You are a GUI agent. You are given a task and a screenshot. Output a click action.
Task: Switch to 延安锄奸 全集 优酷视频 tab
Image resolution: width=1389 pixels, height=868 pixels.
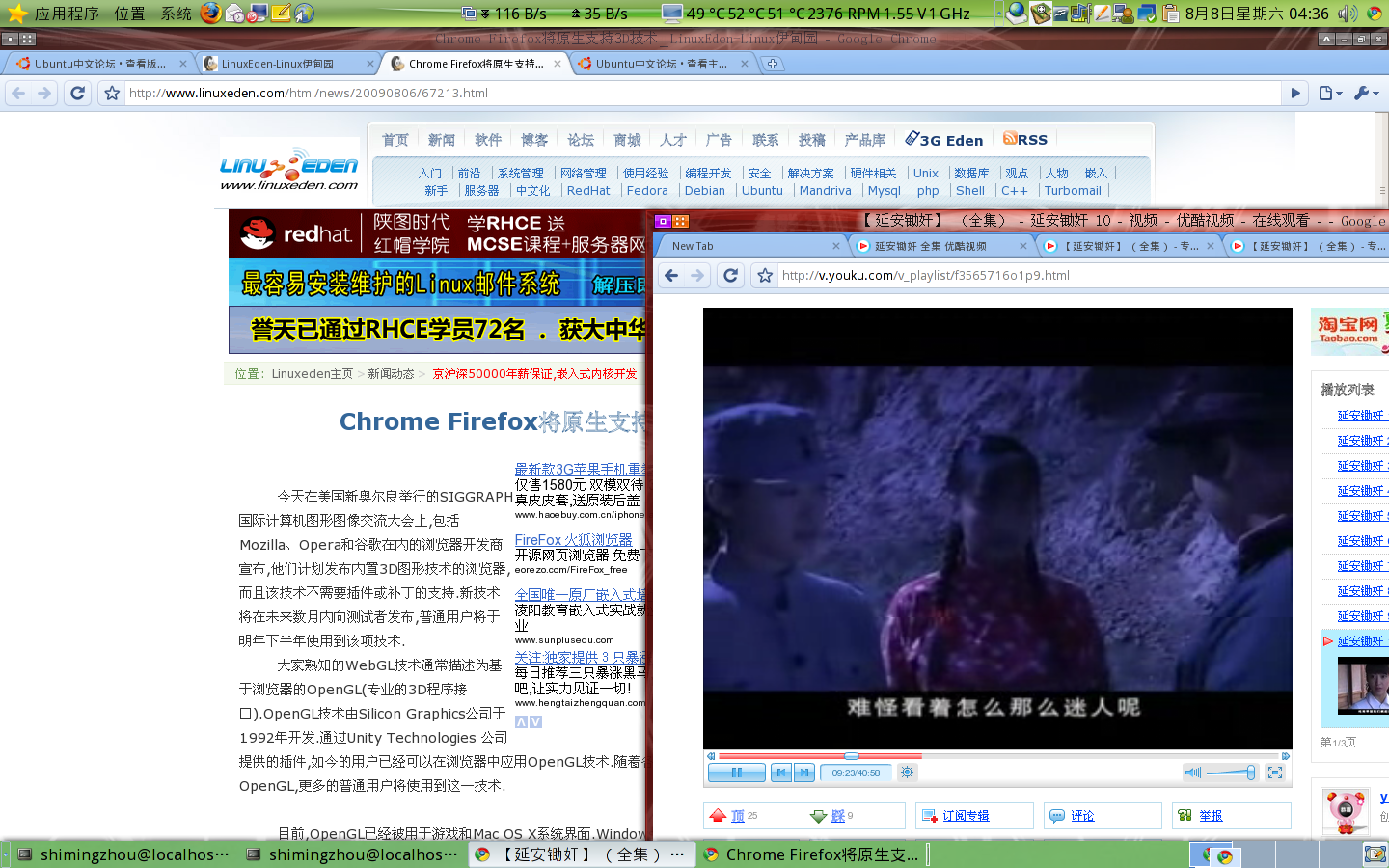click(x=940, y=246)
